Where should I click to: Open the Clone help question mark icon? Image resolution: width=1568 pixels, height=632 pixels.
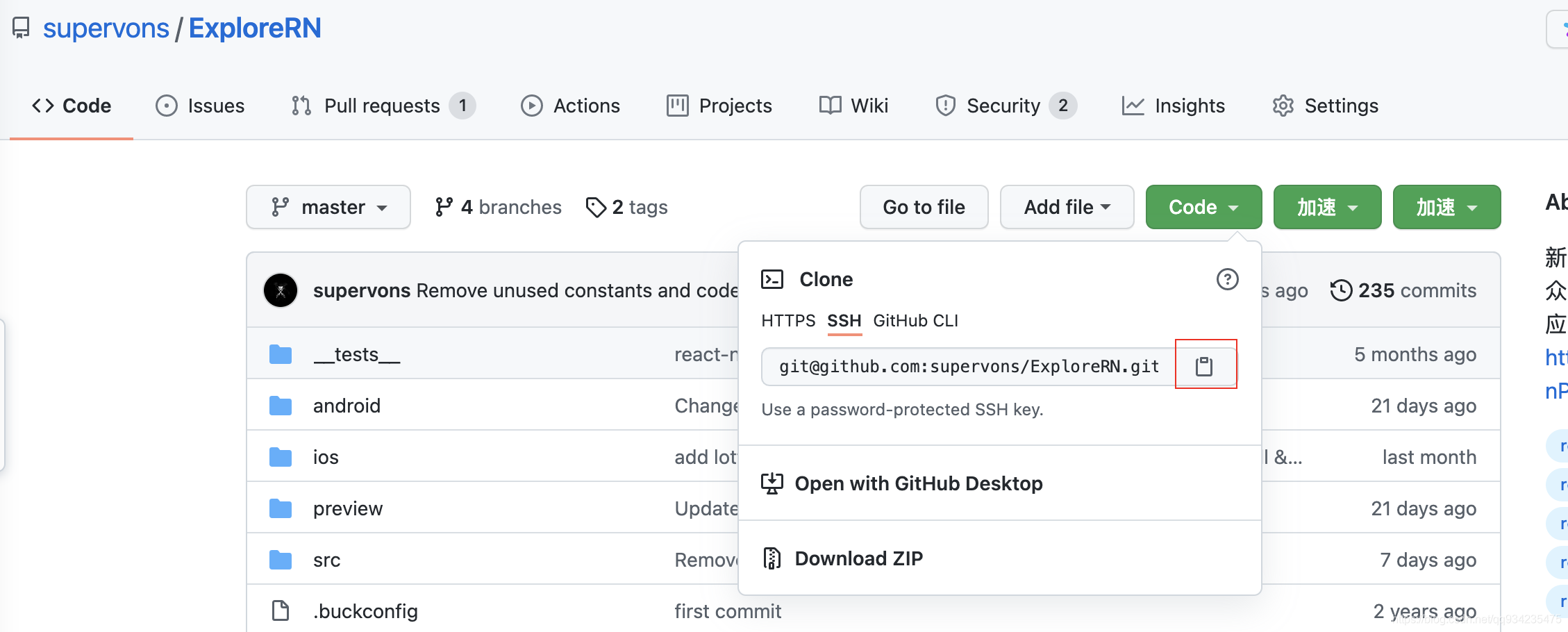pyautogui.click(x=1227, y=279)
